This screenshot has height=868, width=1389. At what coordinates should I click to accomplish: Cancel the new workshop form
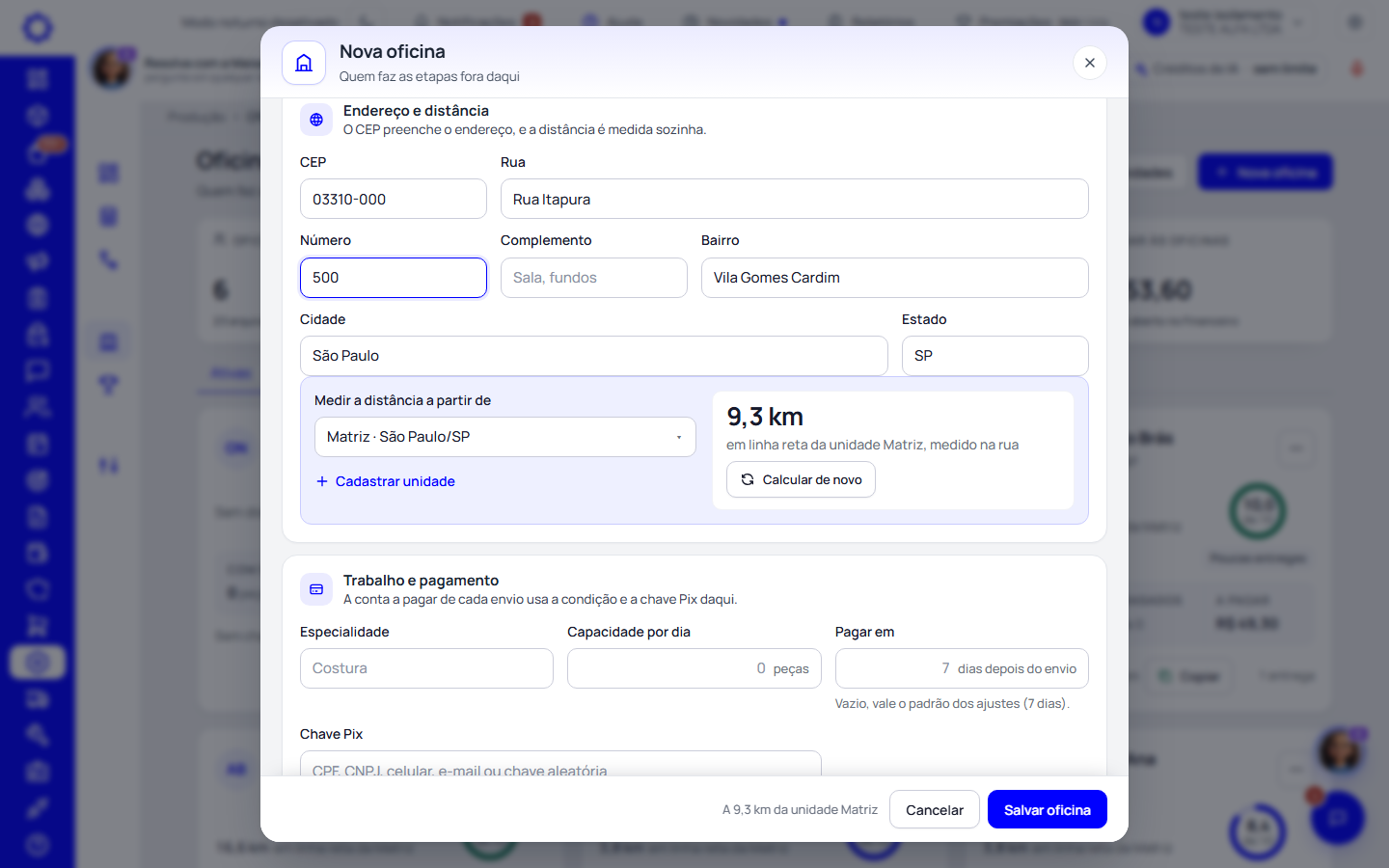coord(935,810)
